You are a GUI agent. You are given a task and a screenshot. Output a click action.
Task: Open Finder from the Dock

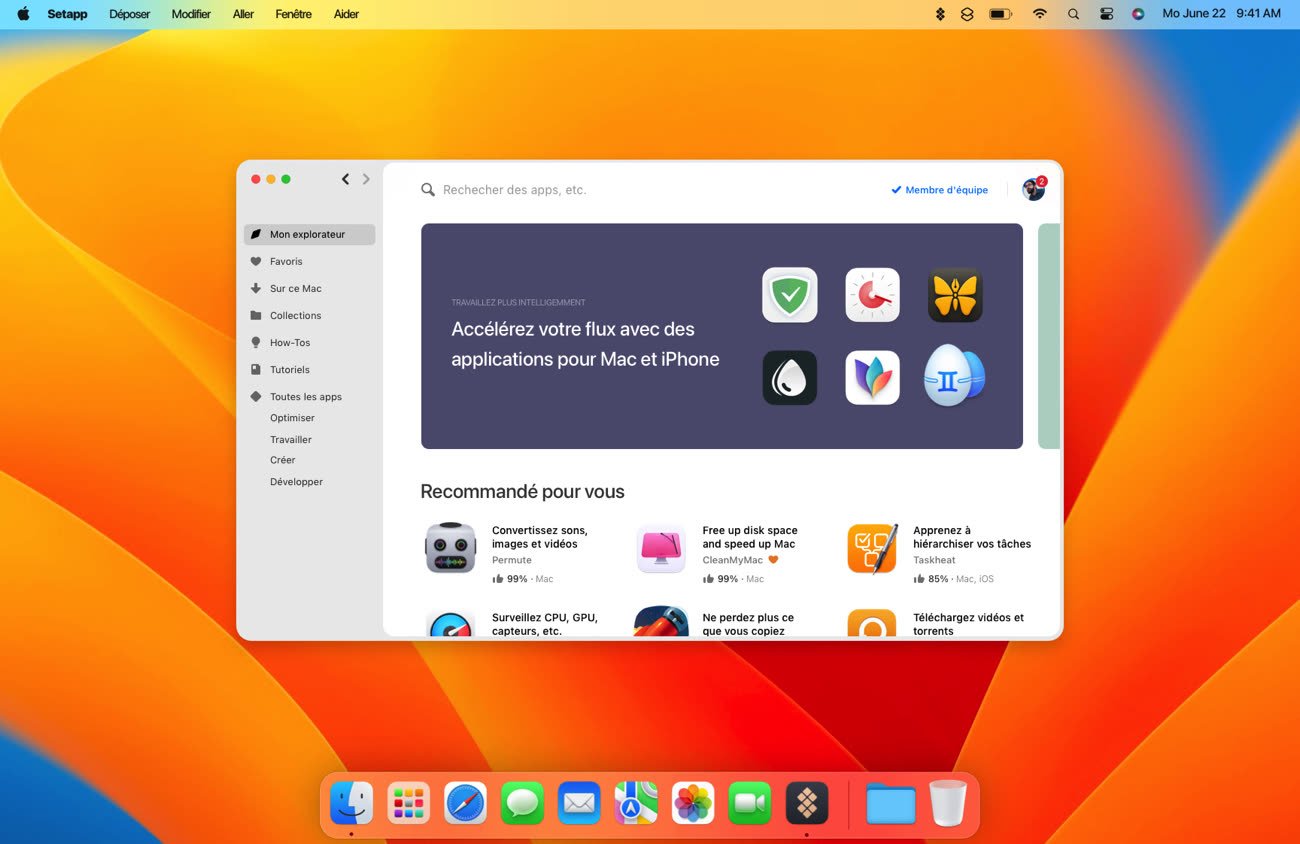tap(351, 803)
